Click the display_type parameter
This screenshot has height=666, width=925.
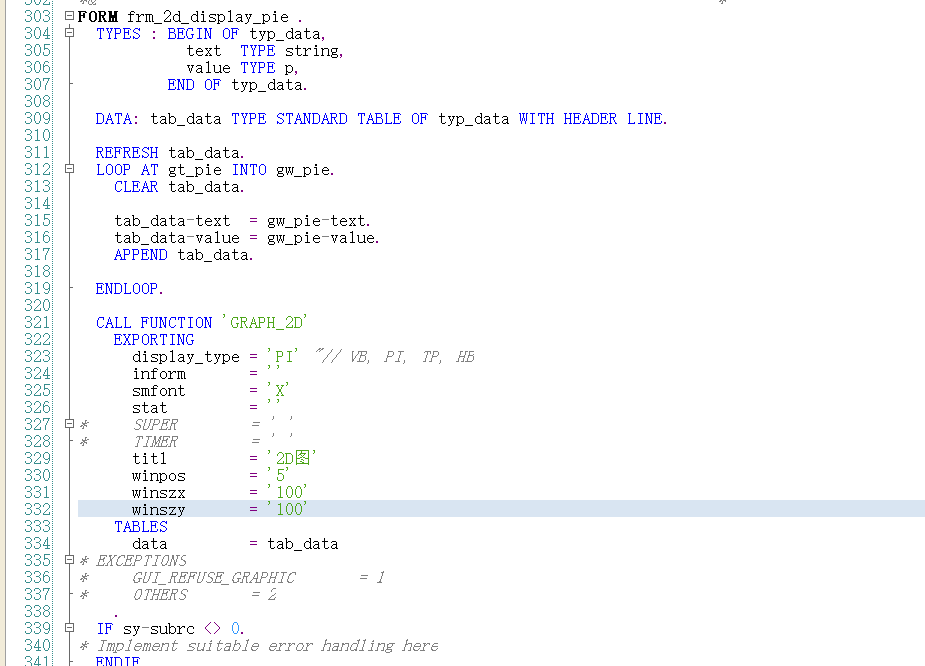tap(186, 357)
